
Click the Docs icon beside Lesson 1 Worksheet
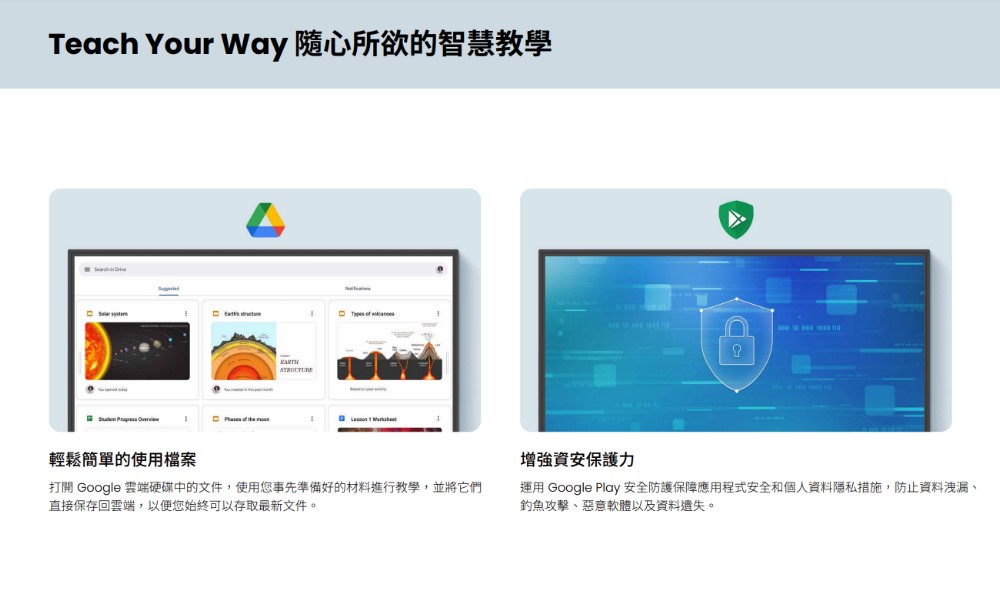[342, 419]
